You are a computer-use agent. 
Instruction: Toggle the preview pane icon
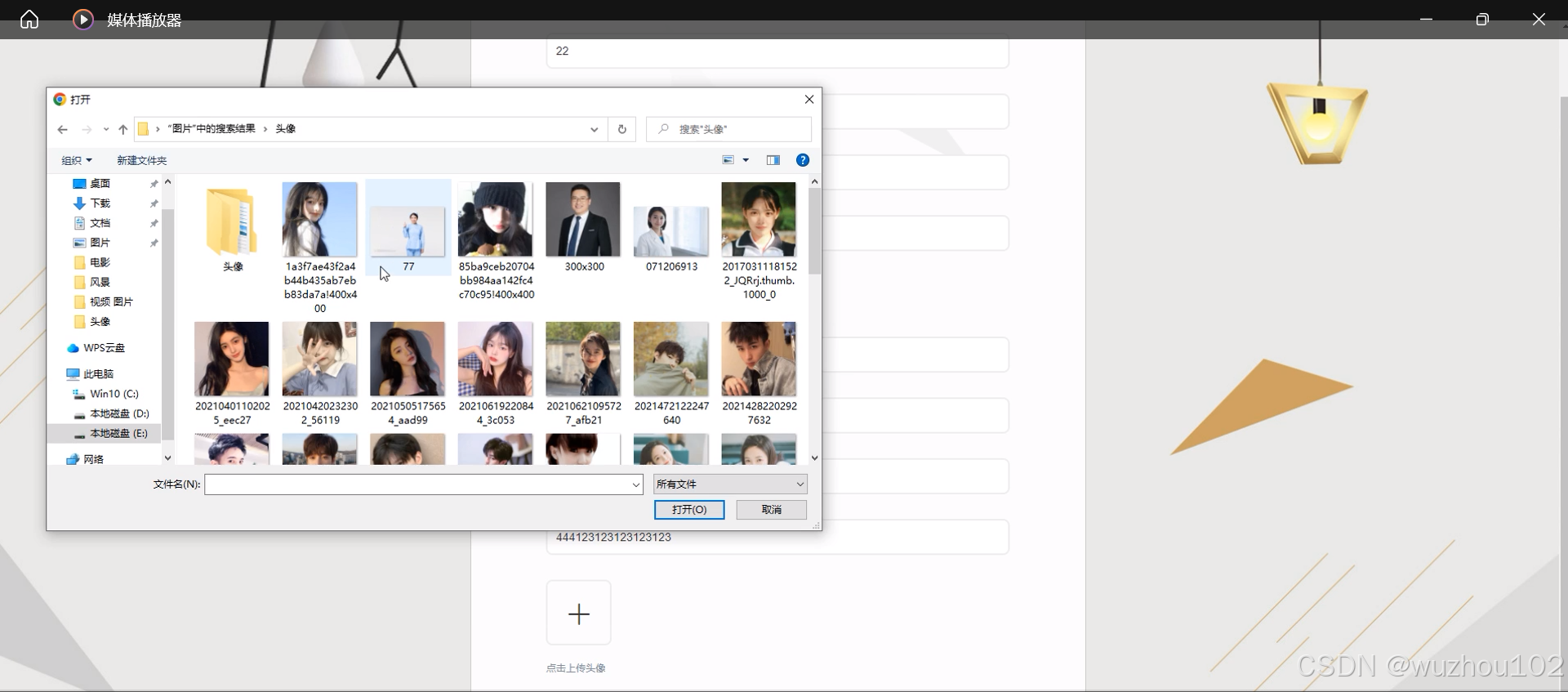click(x=773, y=160)
